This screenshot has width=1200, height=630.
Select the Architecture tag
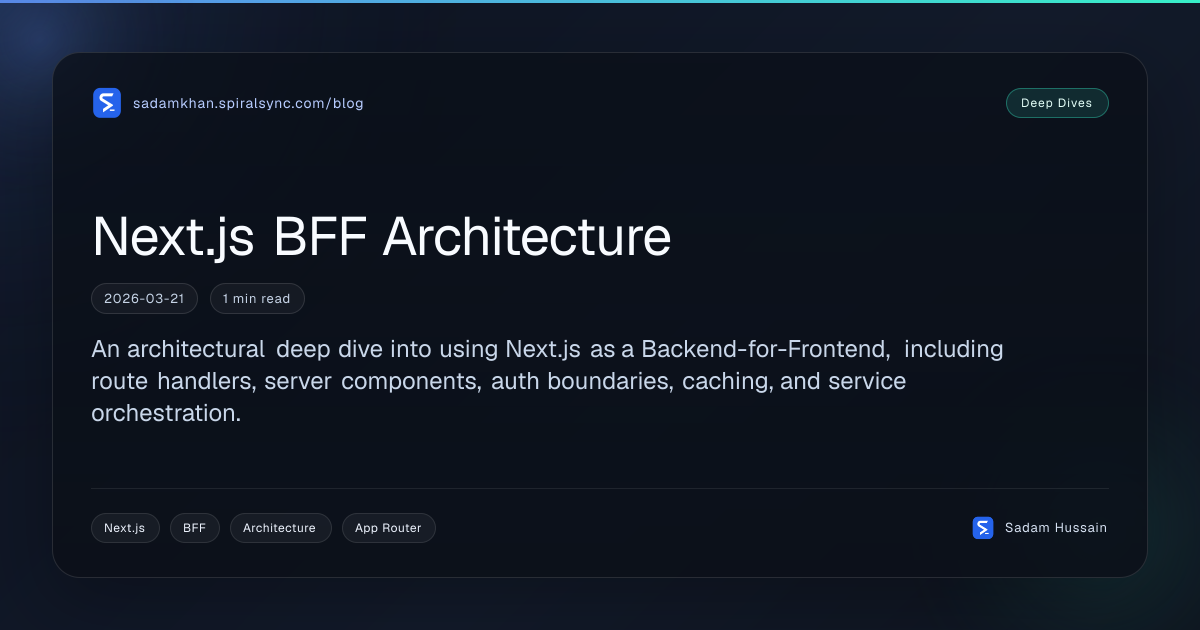click(x=280, y=528)
